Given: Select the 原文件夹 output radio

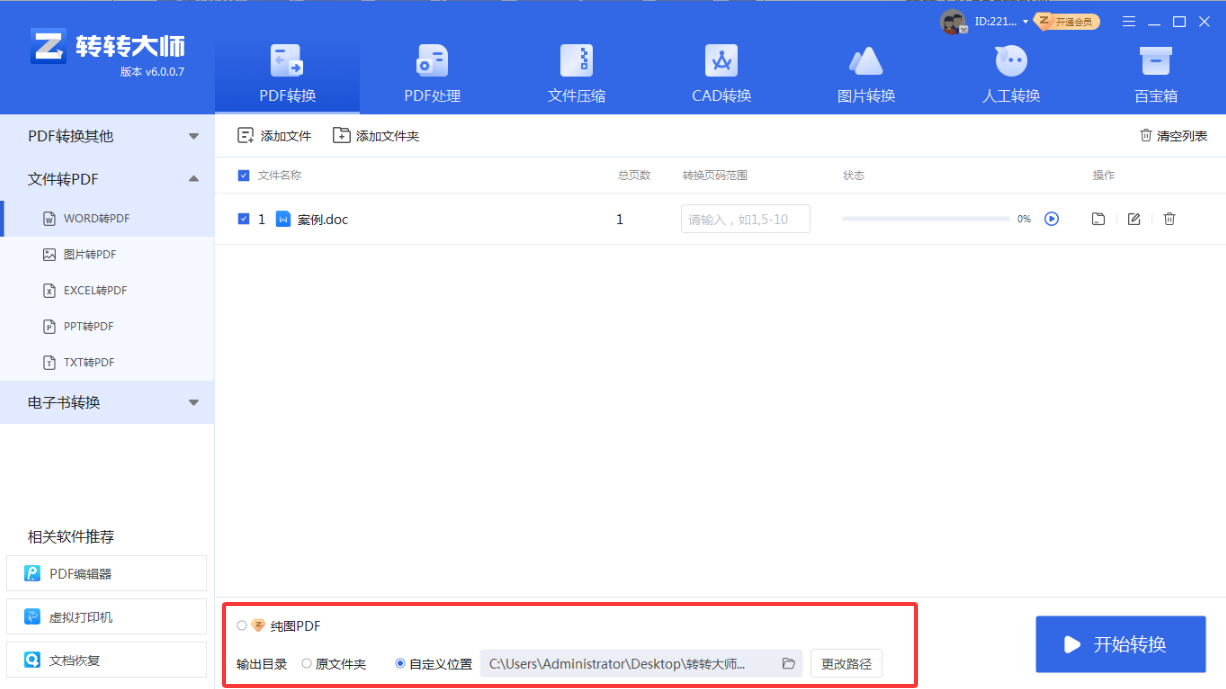Looking at the screenshot, I should point(306,663).
